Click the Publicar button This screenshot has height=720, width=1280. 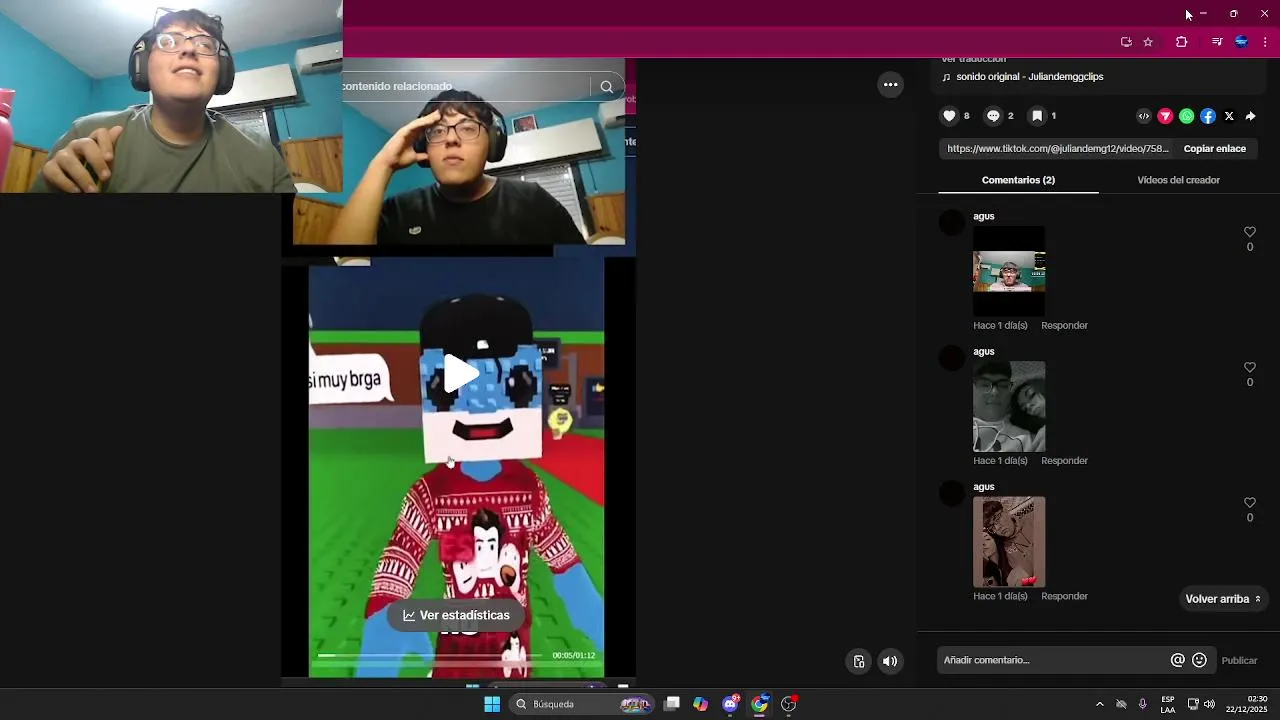1239,660
